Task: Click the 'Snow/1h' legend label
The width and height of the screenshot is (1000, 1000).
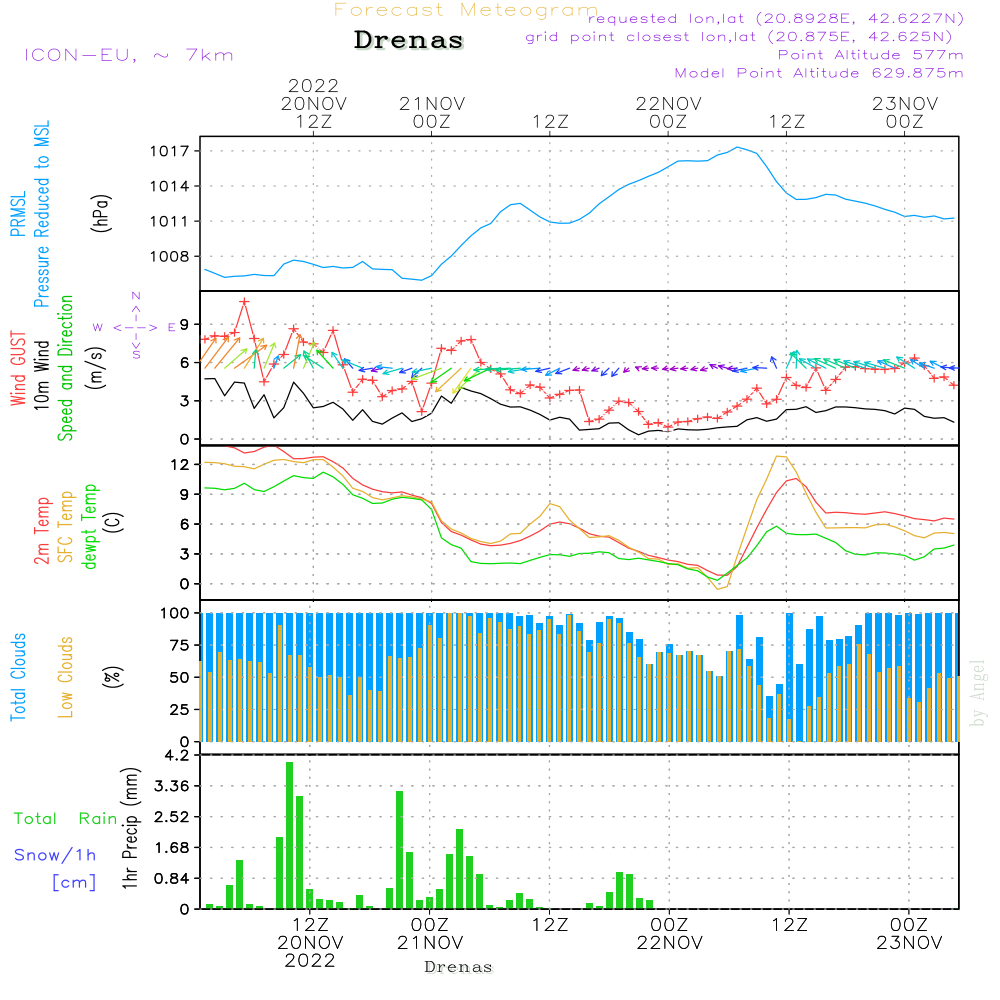Action: pyautogui.click(x=55, y=855)
